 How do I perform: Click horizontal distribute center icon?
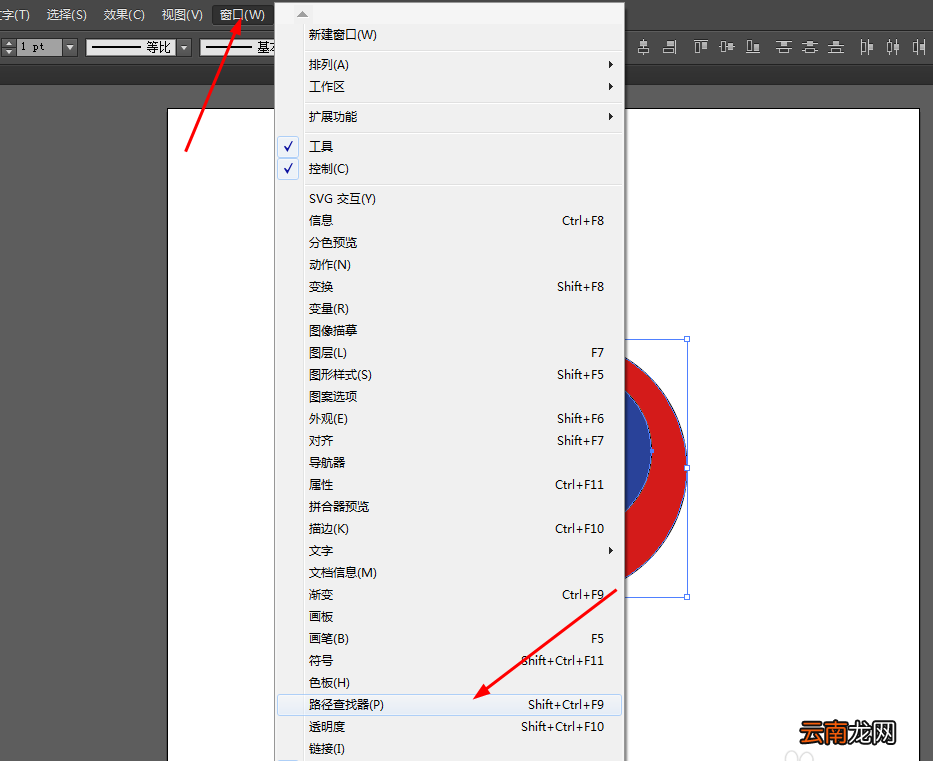tap(893, 47)
